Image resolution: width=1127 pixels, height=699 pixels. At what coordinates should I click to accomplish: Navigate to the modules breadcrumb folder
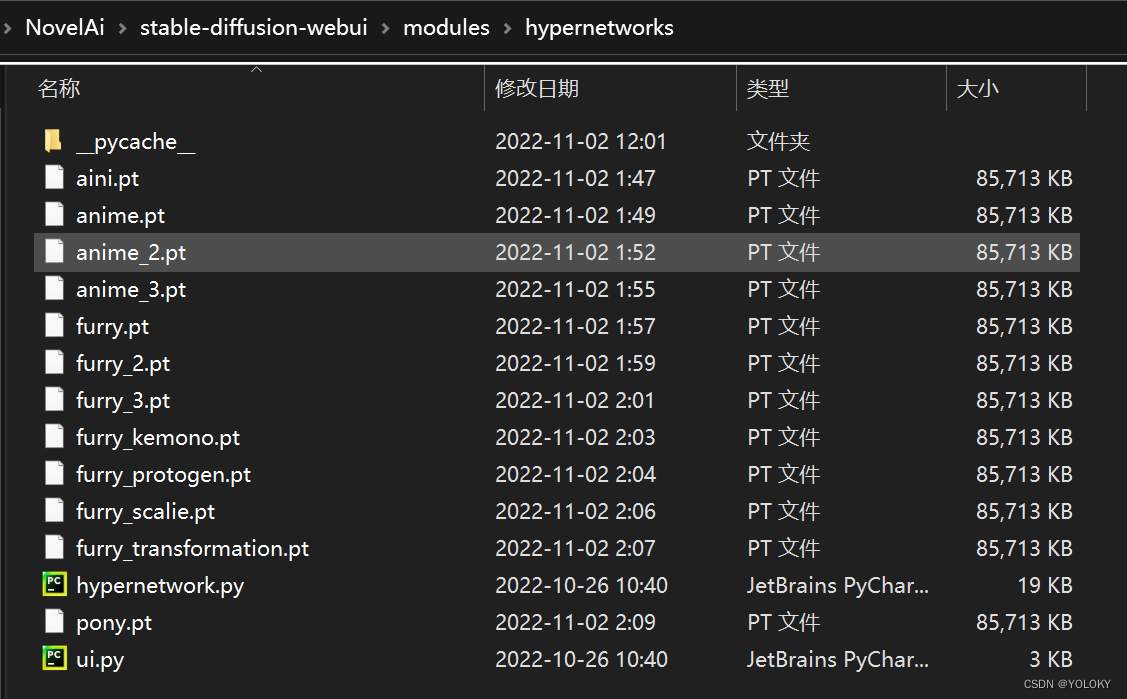click(446, 28)
